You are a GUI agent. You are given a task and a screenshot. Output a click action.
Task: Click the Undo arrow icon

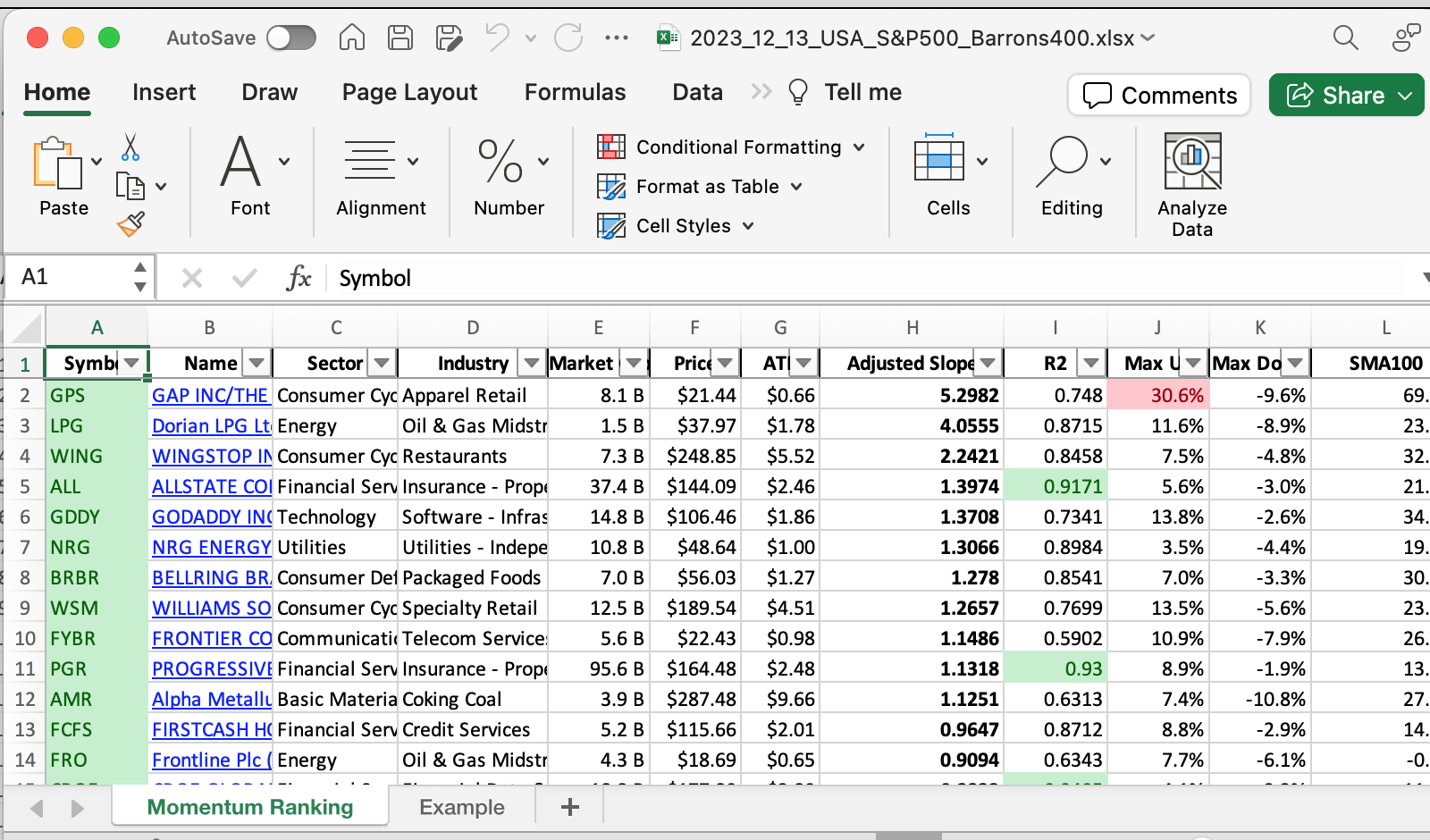coord(497,38)
